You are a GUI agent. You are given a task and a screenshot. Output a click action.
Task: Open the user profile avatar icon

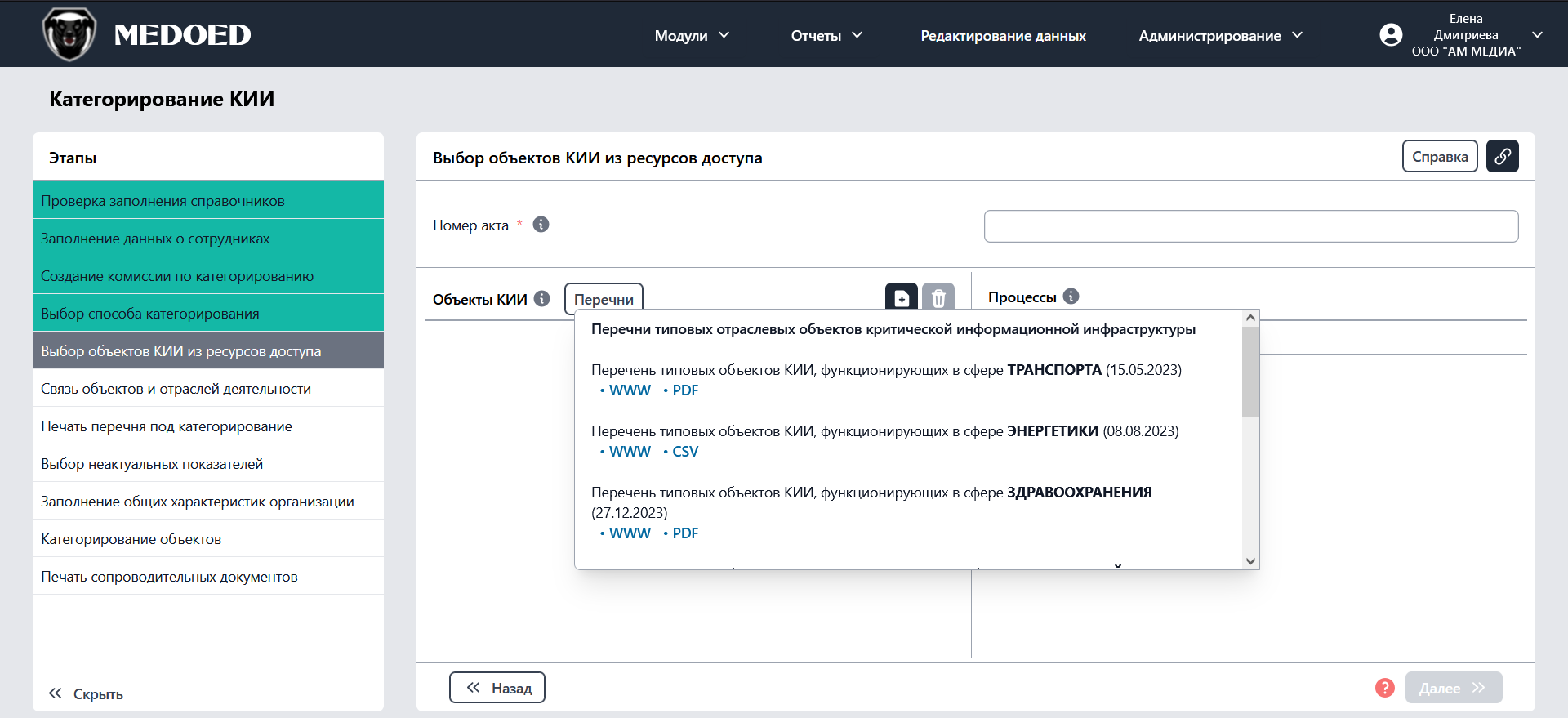1391,34
